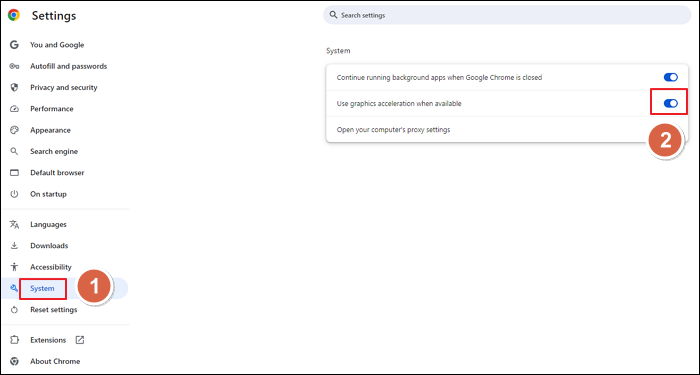Image resolution: width=700 pixels, height=375 pixels.
Task: Click the magnifier icon in the search settings bar
Action: 333,15
